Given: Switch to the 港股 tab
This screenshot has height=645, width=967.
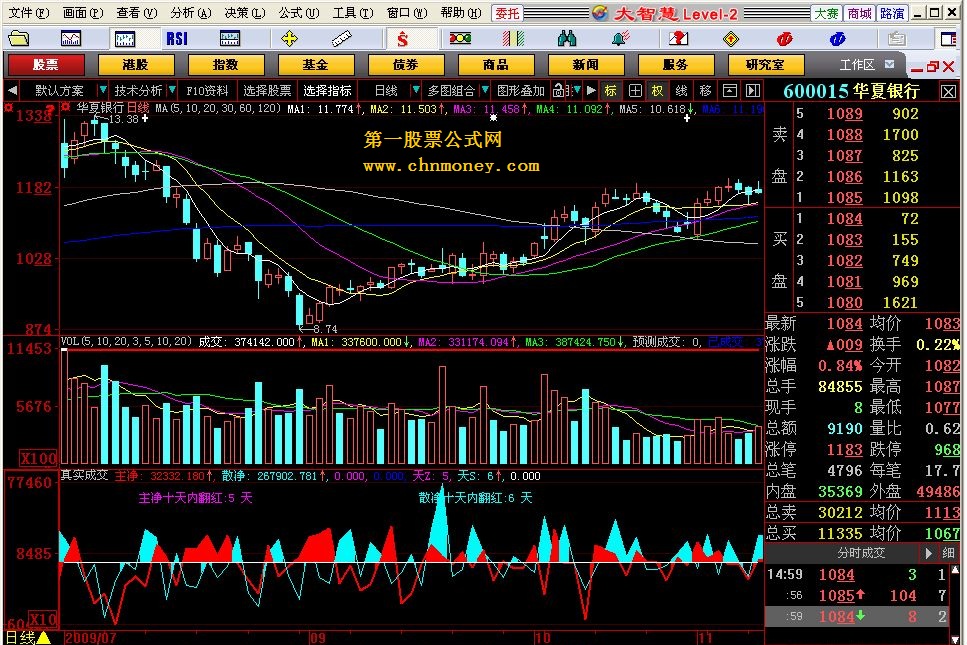Looking at the screenshot, I should pyautogui.click(x=136, y=65).
